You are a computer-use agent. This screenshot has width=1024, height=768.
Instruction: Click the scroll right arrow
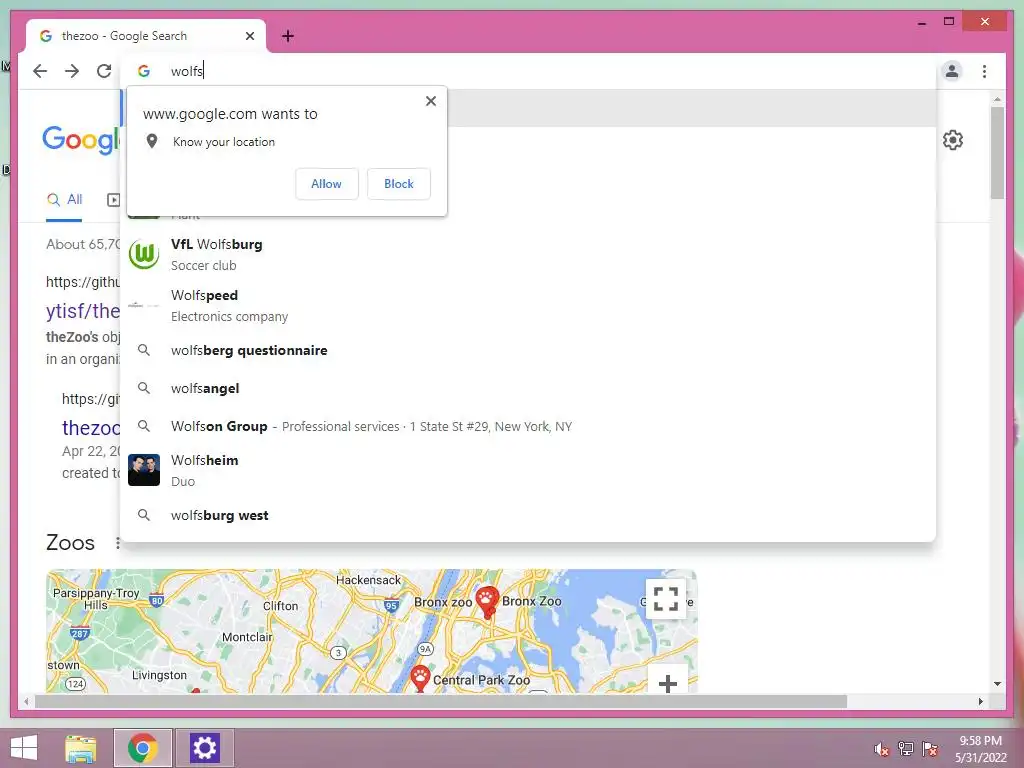[x=980, y=701]
